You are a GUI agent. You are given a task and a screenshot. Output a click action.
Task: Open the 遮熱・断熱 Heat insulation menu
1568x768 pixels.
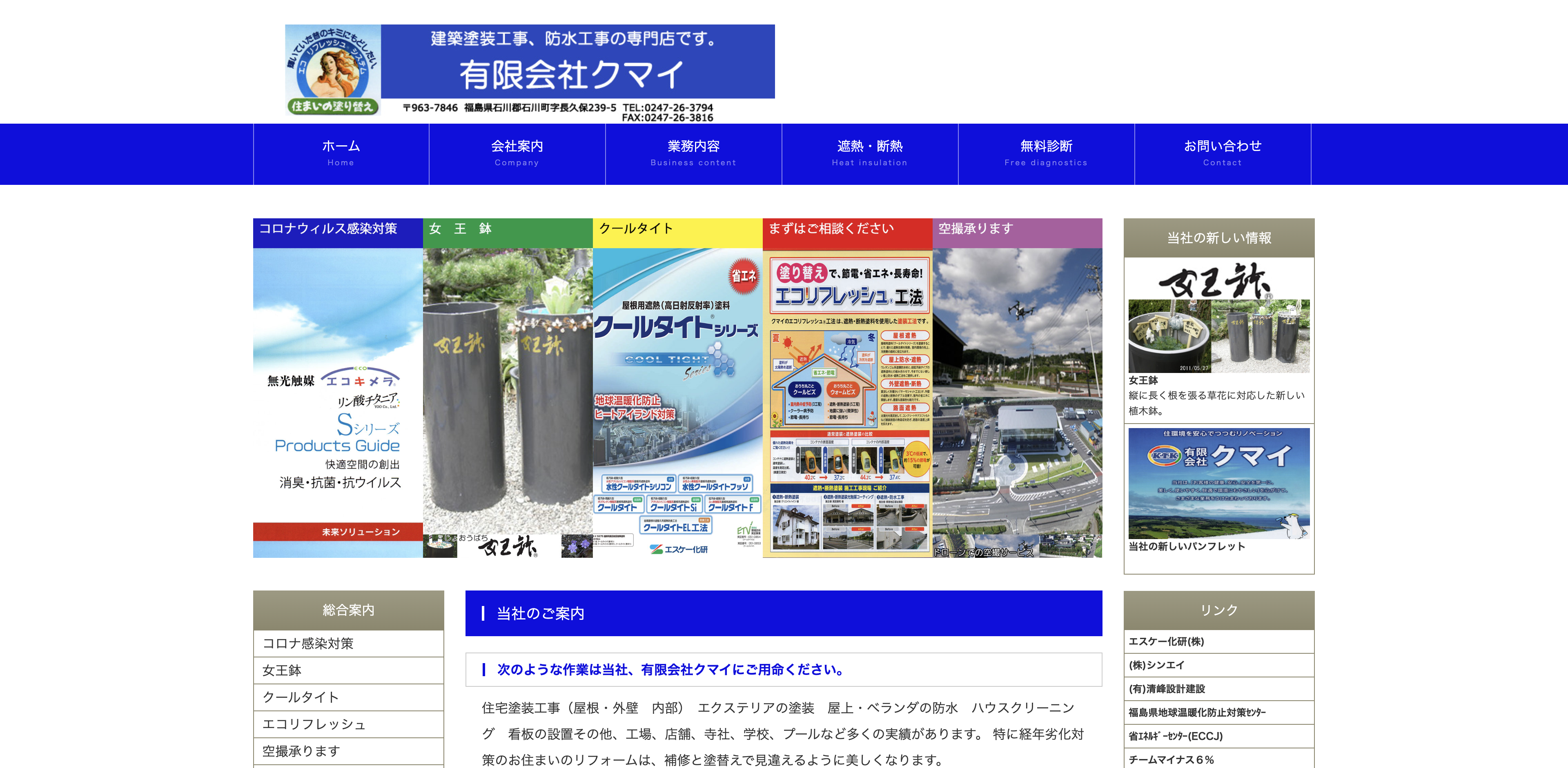click(870, 154)
